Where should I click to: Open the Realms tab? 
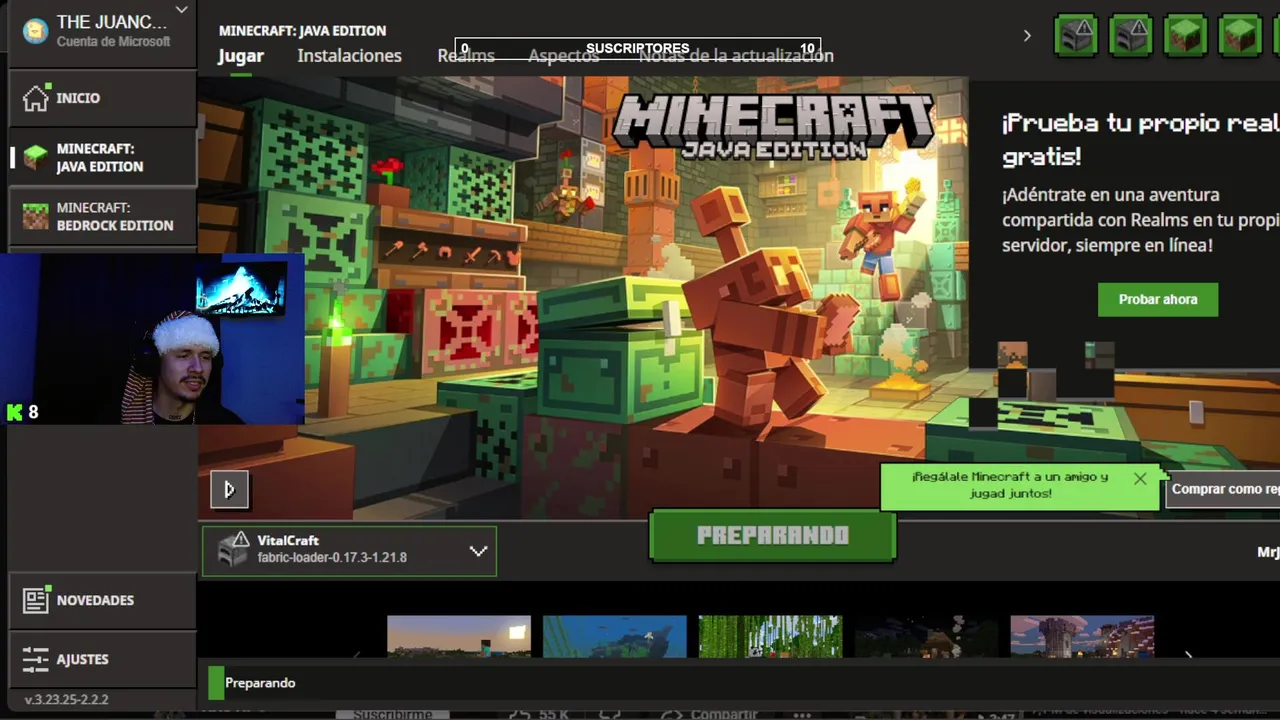(466, 56)
